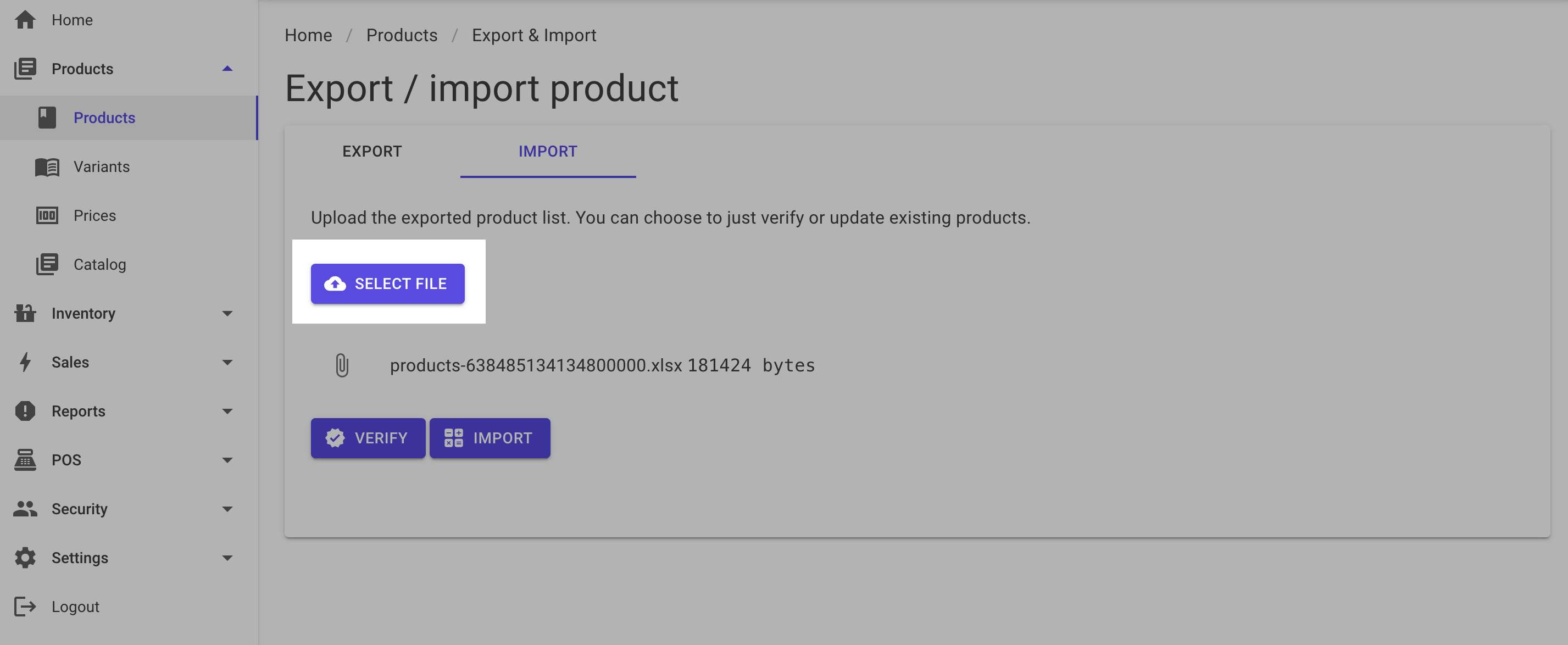Screen dimensions: 1568x645
Task: Click the VERIFY button label
Action: point(381,438)
